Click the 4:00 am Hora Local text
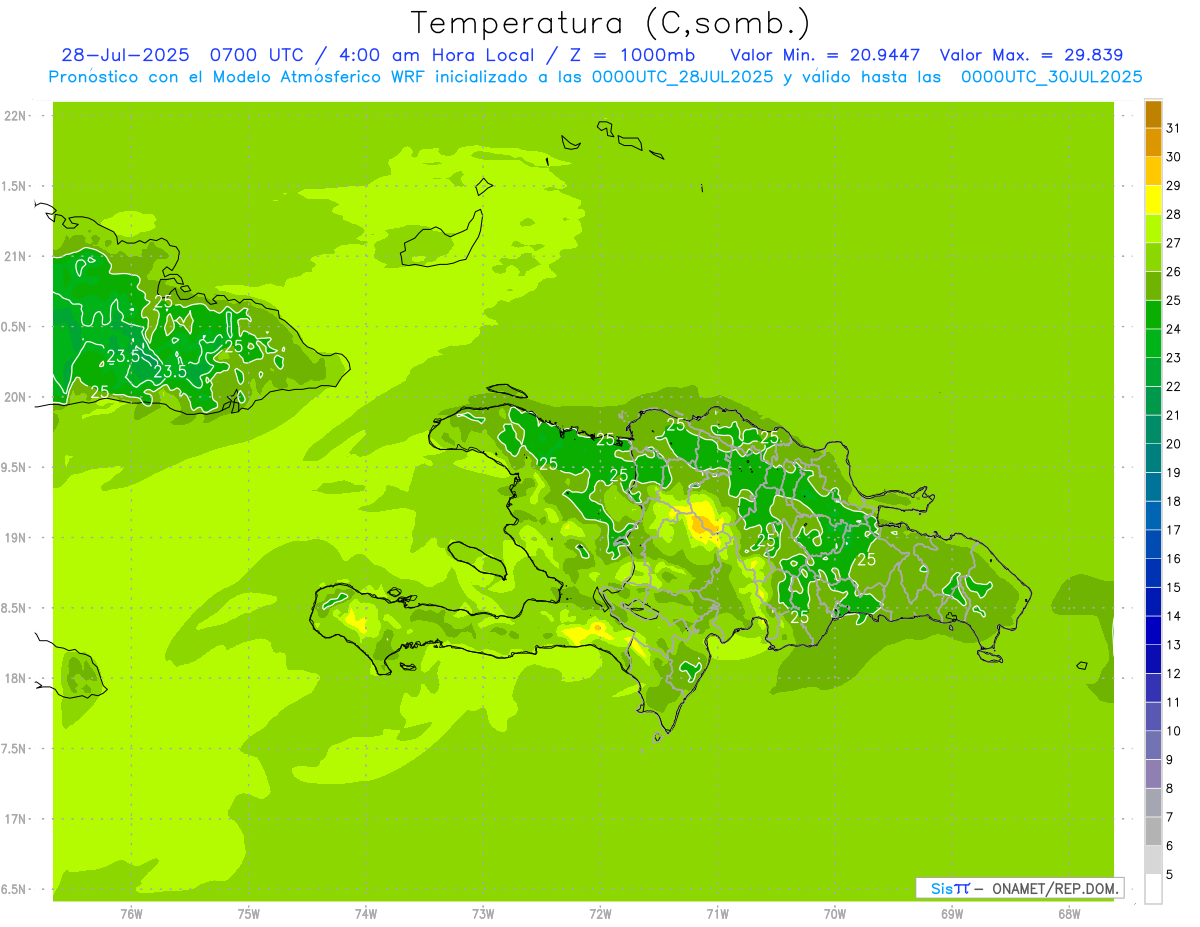 coord(438,55)
